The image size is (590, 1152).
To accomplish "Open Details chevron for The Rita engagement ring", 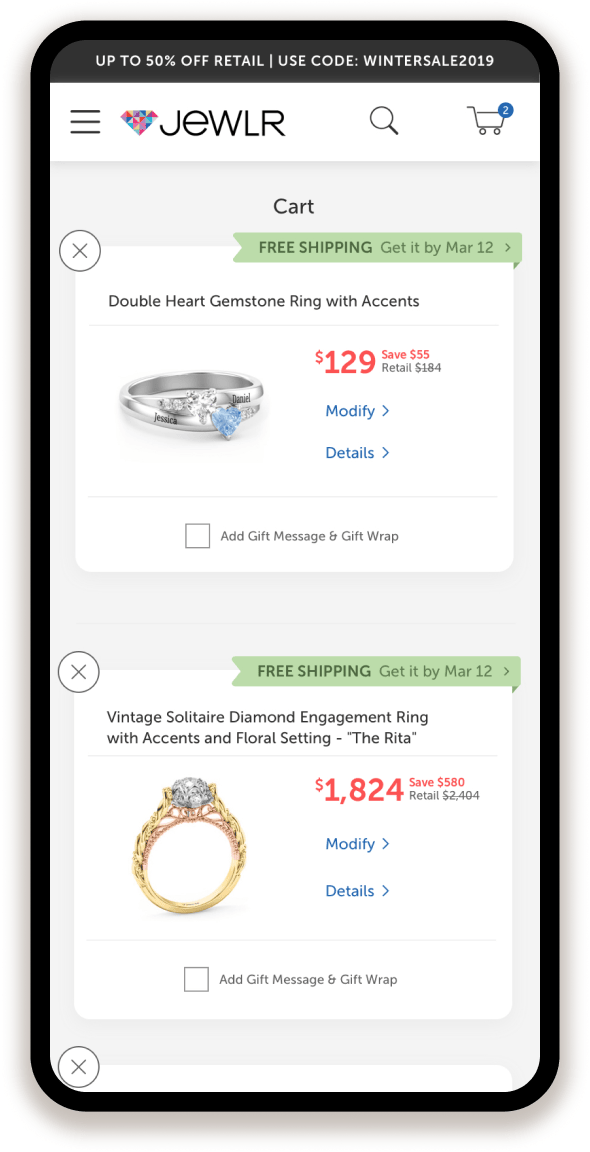I will [358, 890].
